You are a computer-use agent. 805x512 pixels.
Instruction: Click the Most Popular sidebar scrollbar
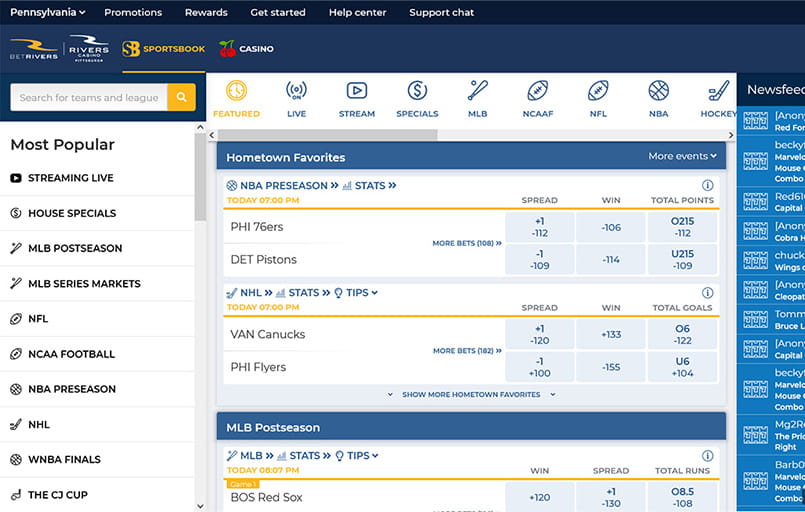point(200,177)
